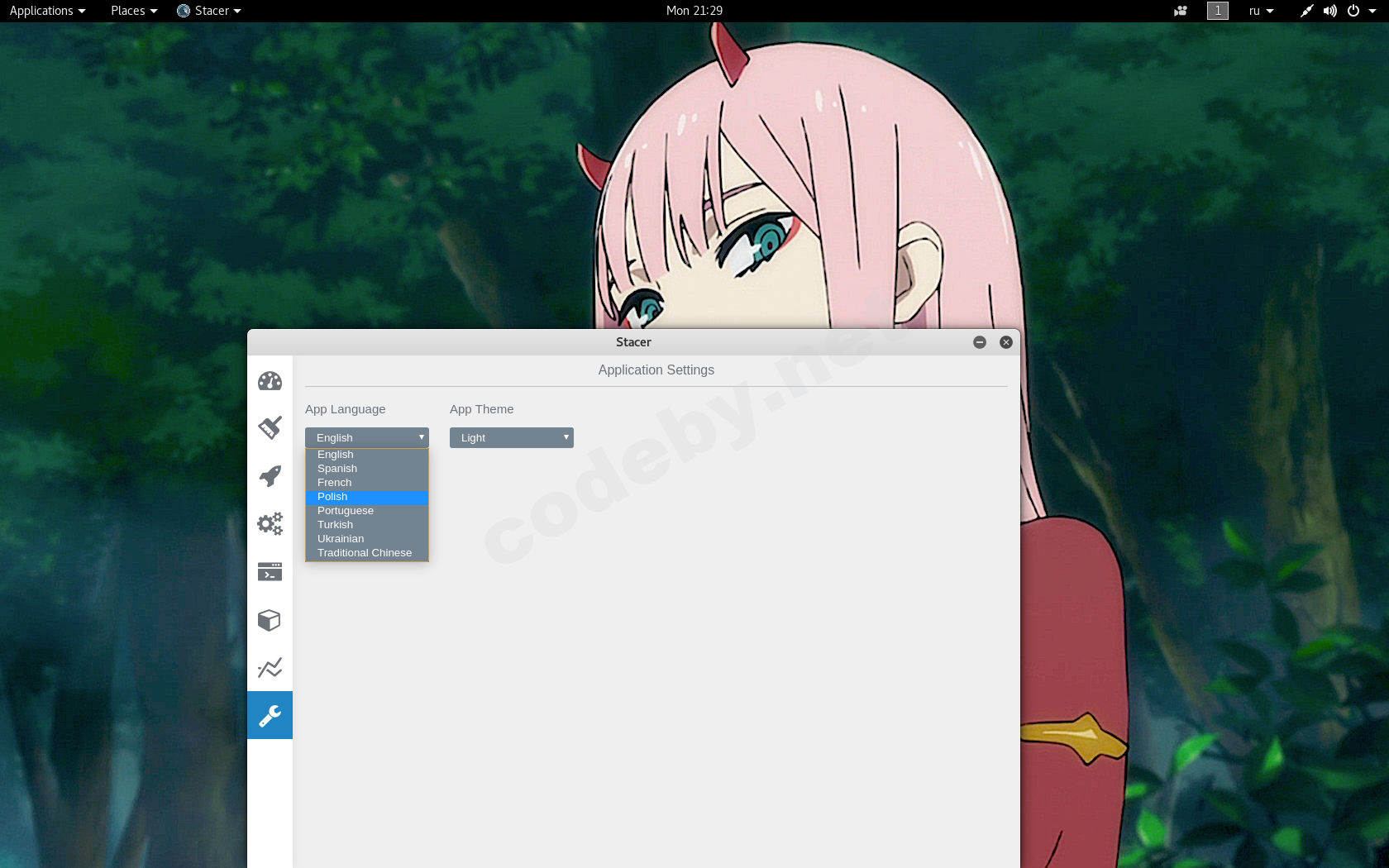Viewport: 1389px width, 868px height.
Task: Open Startup Apps rocket icon
Action: (x=270, y=475)
